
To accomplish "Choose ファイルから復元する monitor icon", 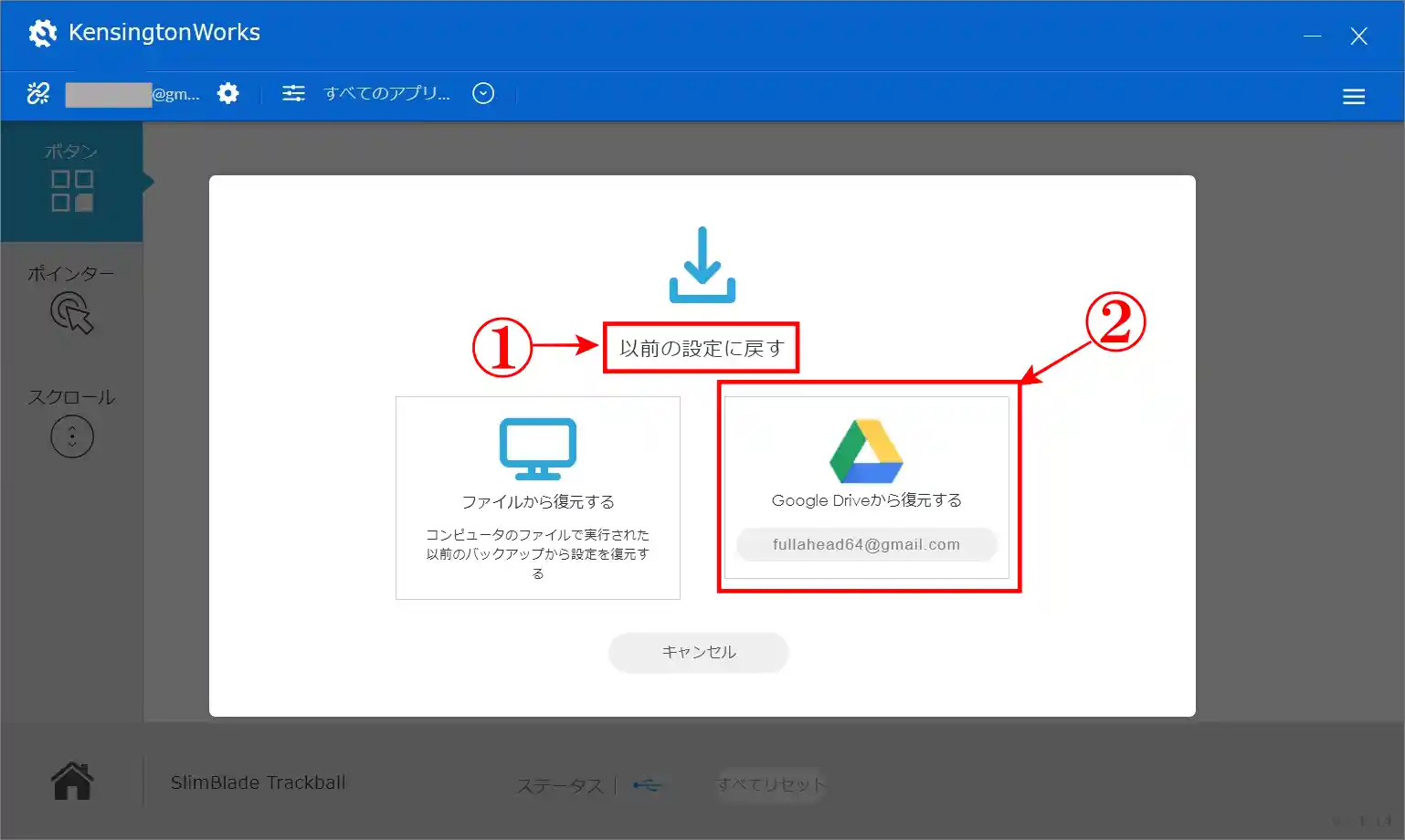I will click(x=538, y=448).
